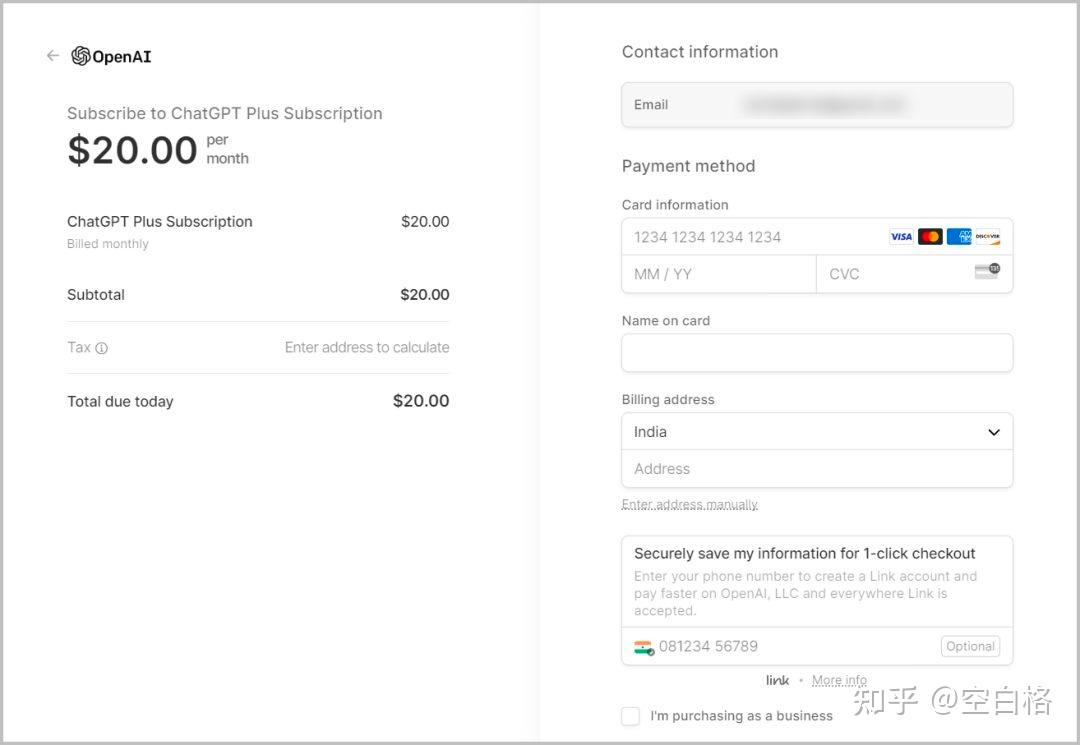This screenshot has width=1080, height=745.
Task: Open the India country dropdown
Action: [817, 432]
